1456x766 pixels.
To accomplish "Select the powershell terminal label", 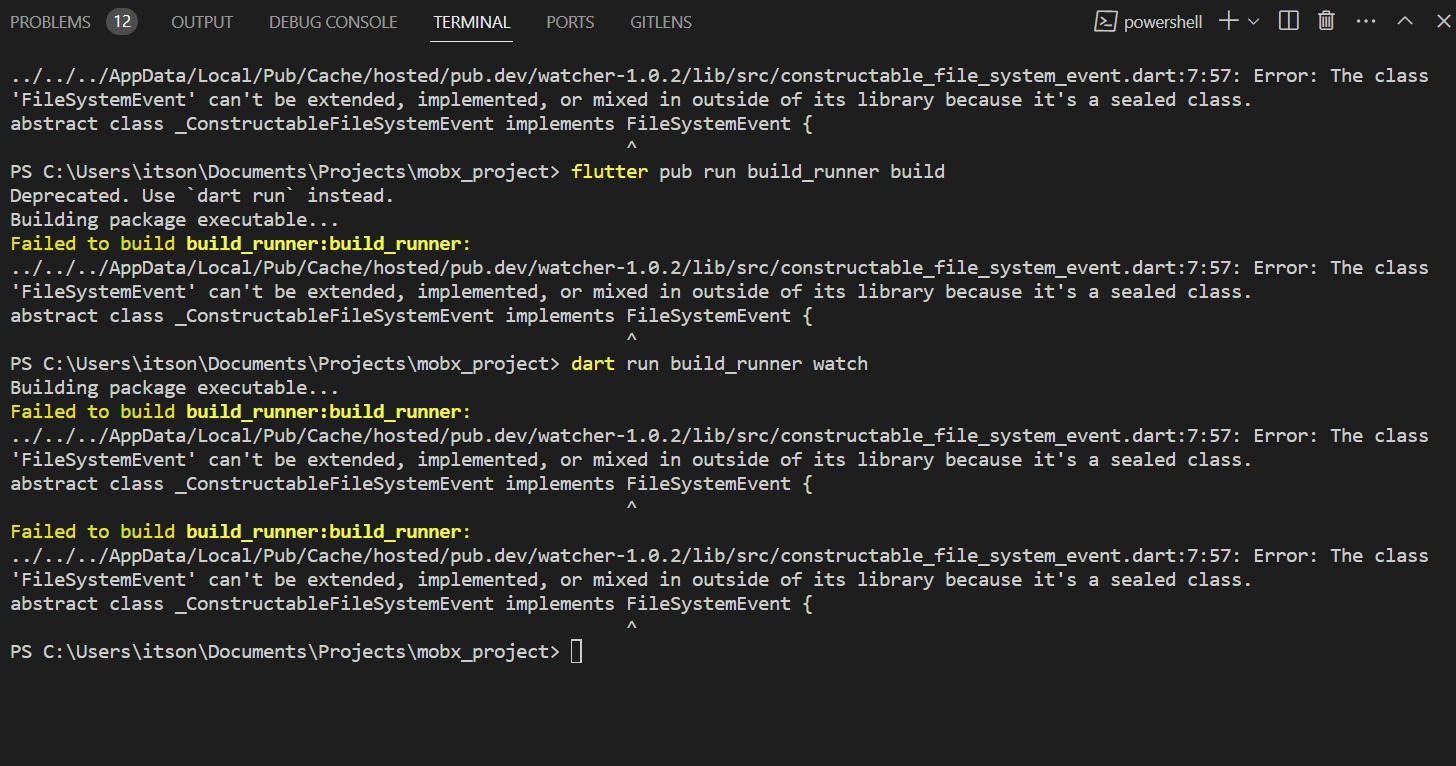I will coord(1163,22).
